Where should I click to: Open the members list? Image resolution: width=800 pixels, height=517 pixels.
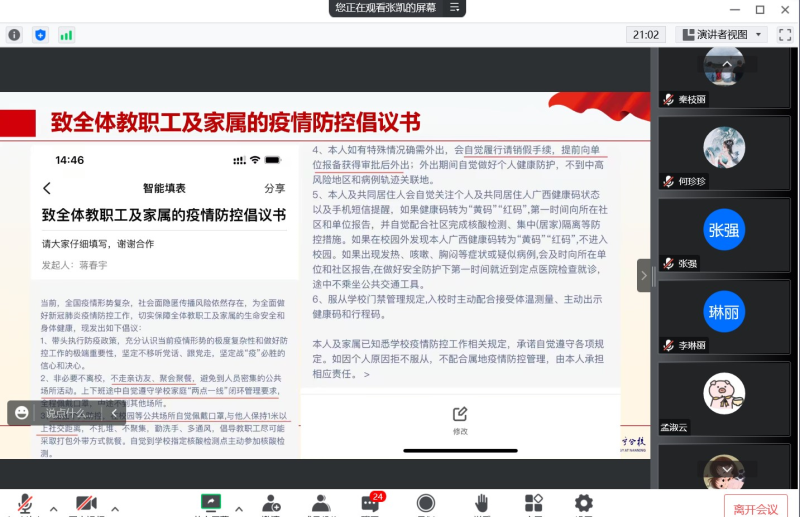[x=321, y=502]
